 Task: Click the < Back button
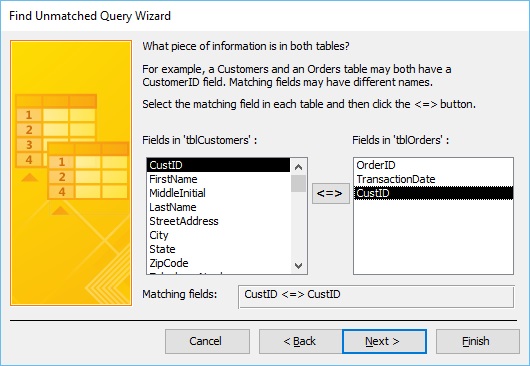click(300, 341)
